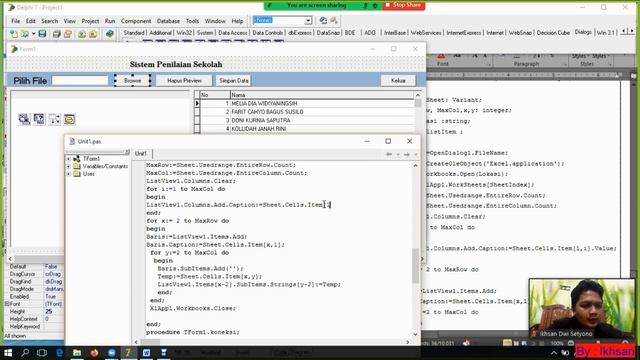The image size is (640, 360).
Task: Click the Help contents book icon
Action: pos(109,34)
